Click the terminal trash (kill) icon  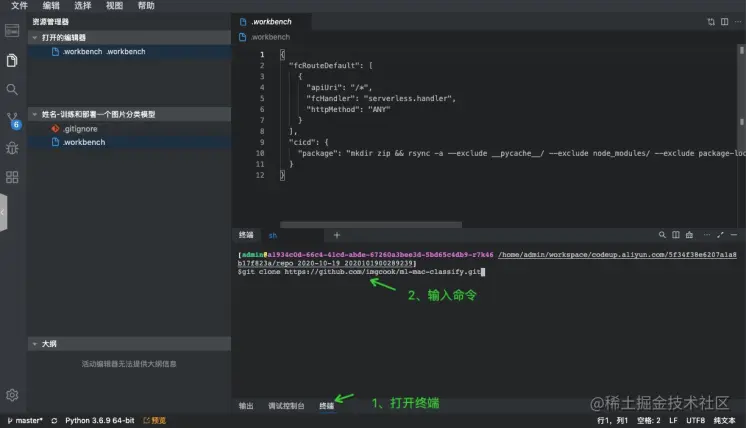click(689, 235)
